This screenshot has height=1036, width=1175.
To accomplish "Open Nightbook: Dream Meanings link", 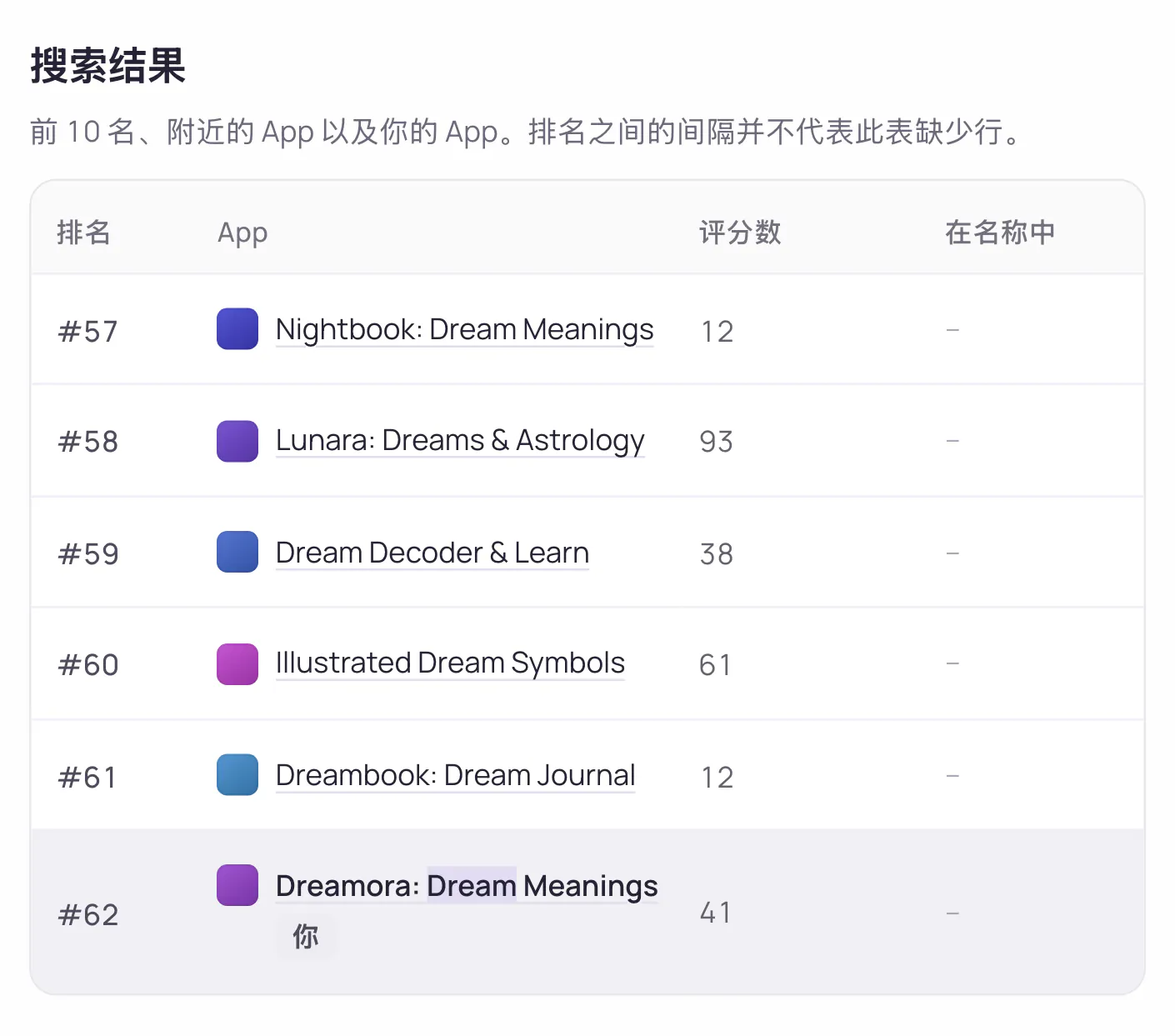I will click(x=464, y=330).
